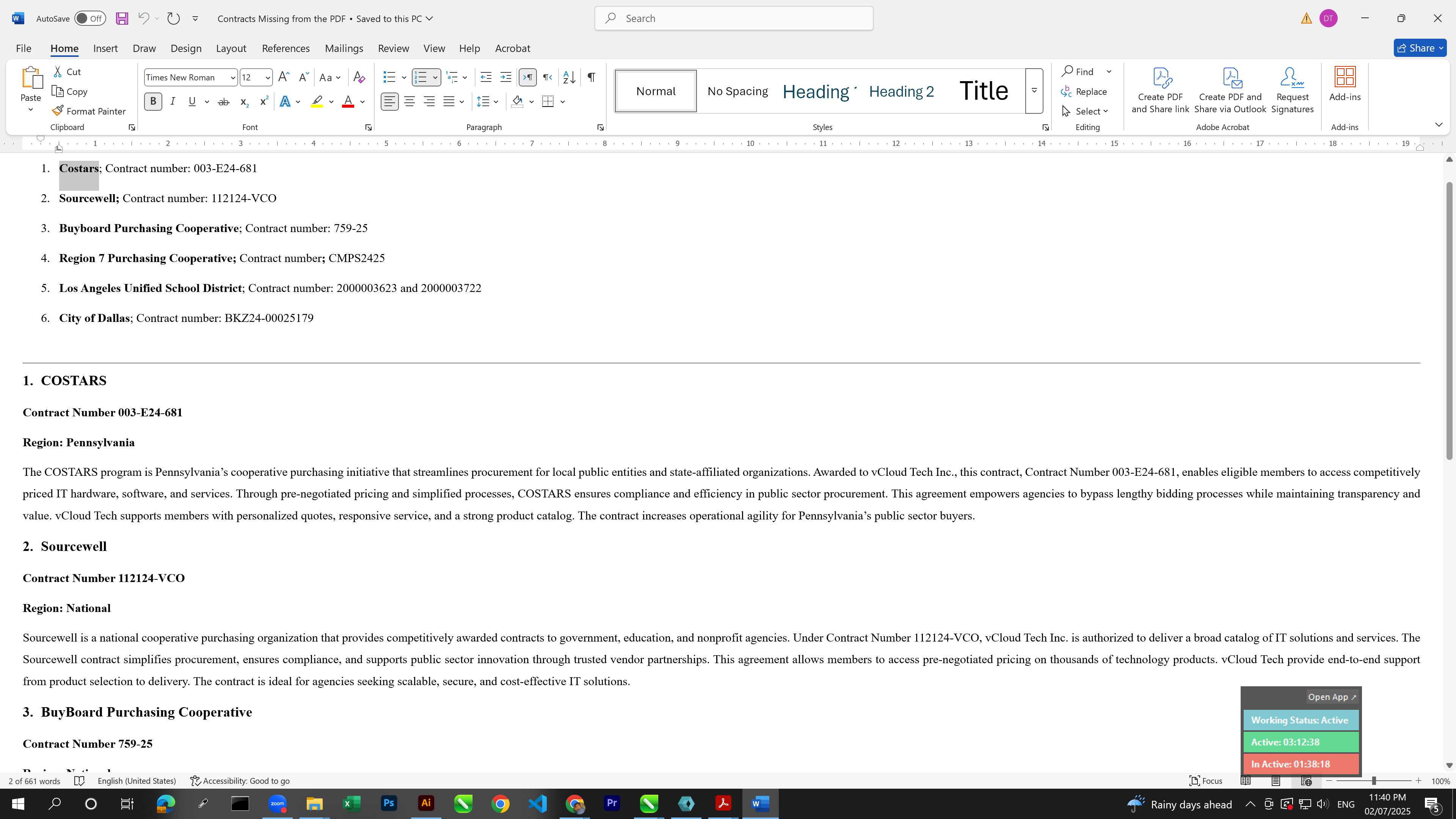Undo the last action

click(x=144, y=19)
